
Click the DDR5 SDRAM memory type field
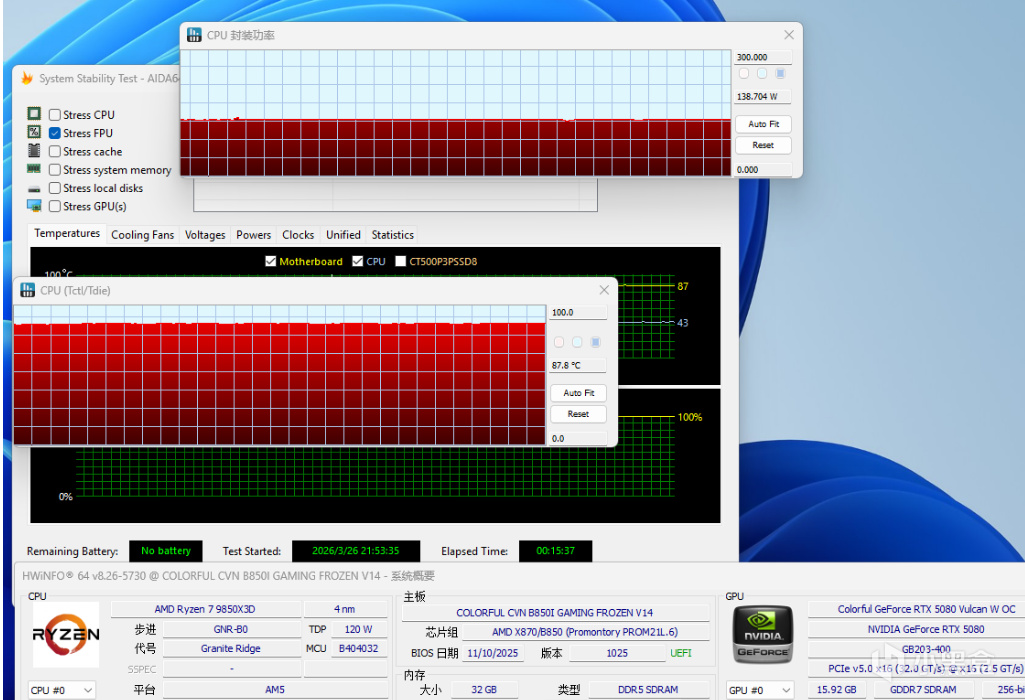pyautogui.click(x=648, y=690)
